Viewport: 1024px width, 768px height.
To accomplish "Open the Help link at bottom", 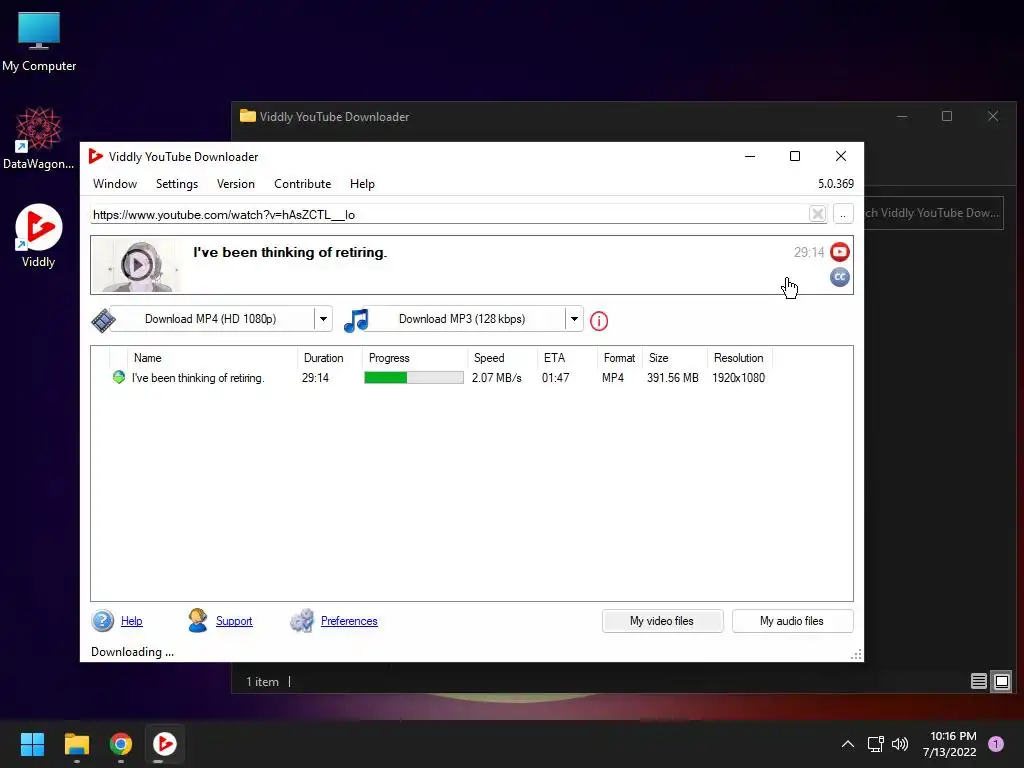I will coord(131,620).
